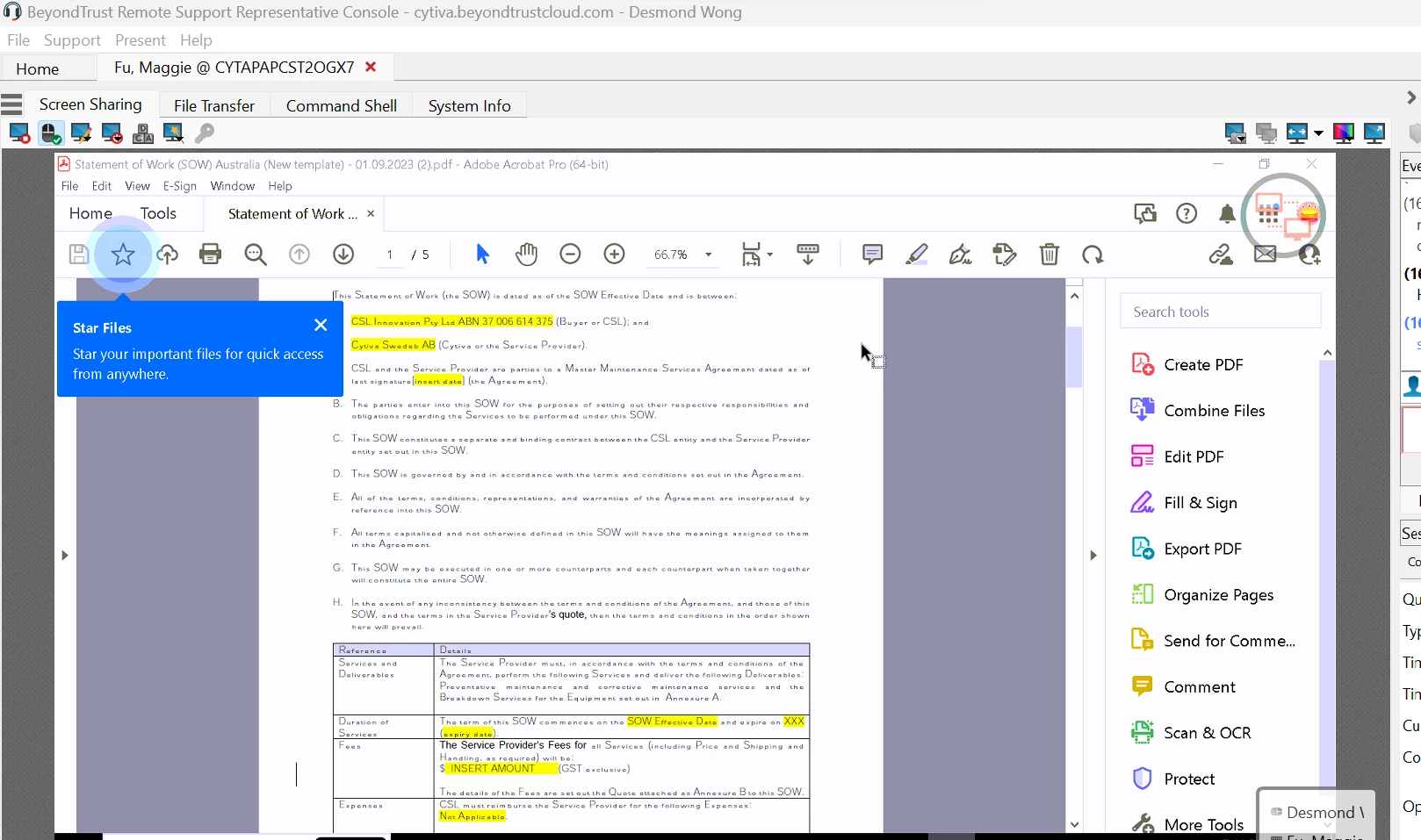Open the BeyondTrust Present menu
This screenshot has width=1421, height=840.
141,40
